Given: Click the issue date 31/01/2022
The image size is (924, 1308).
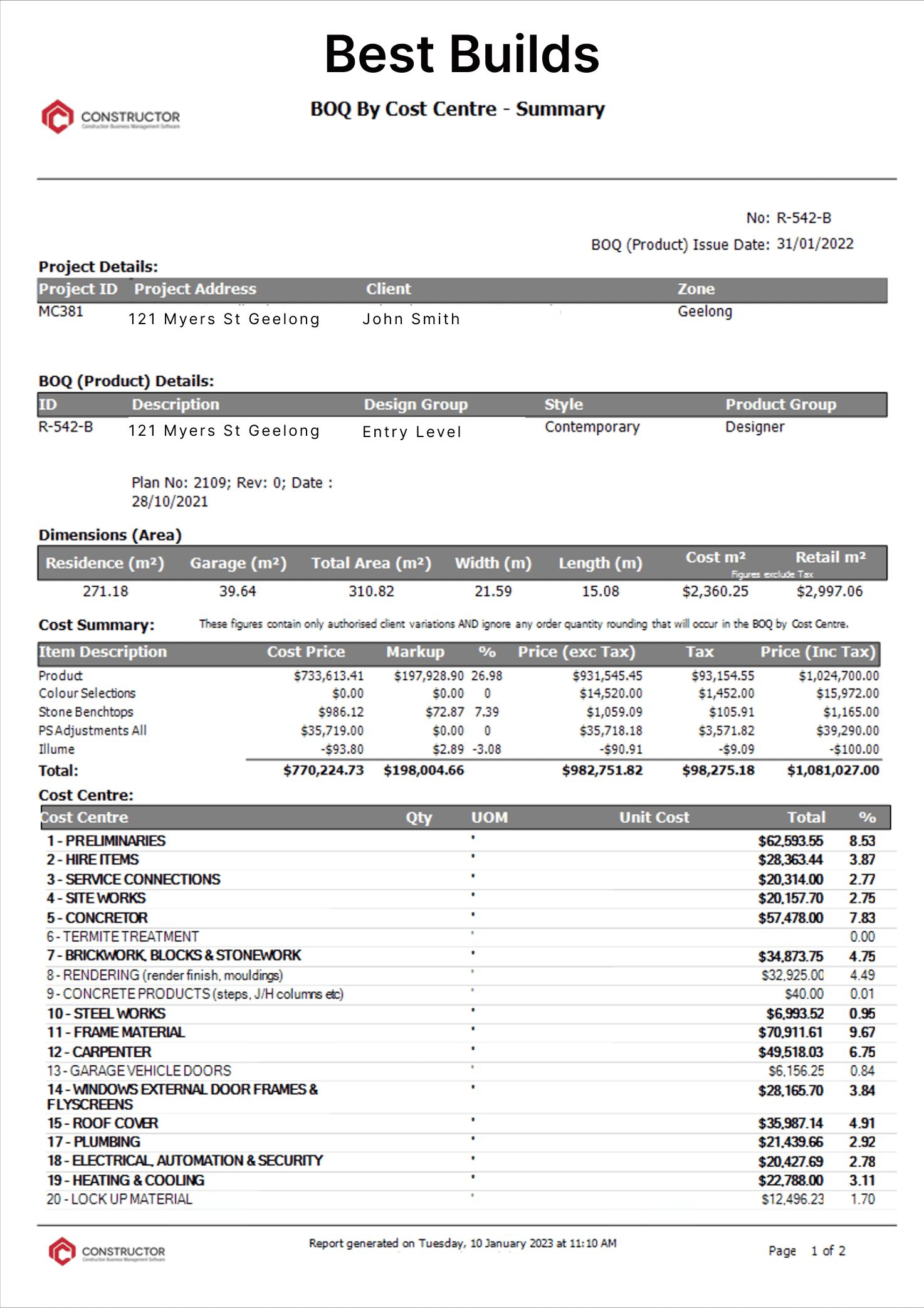Looking at the screenshot, I should (x=815, y=244).
